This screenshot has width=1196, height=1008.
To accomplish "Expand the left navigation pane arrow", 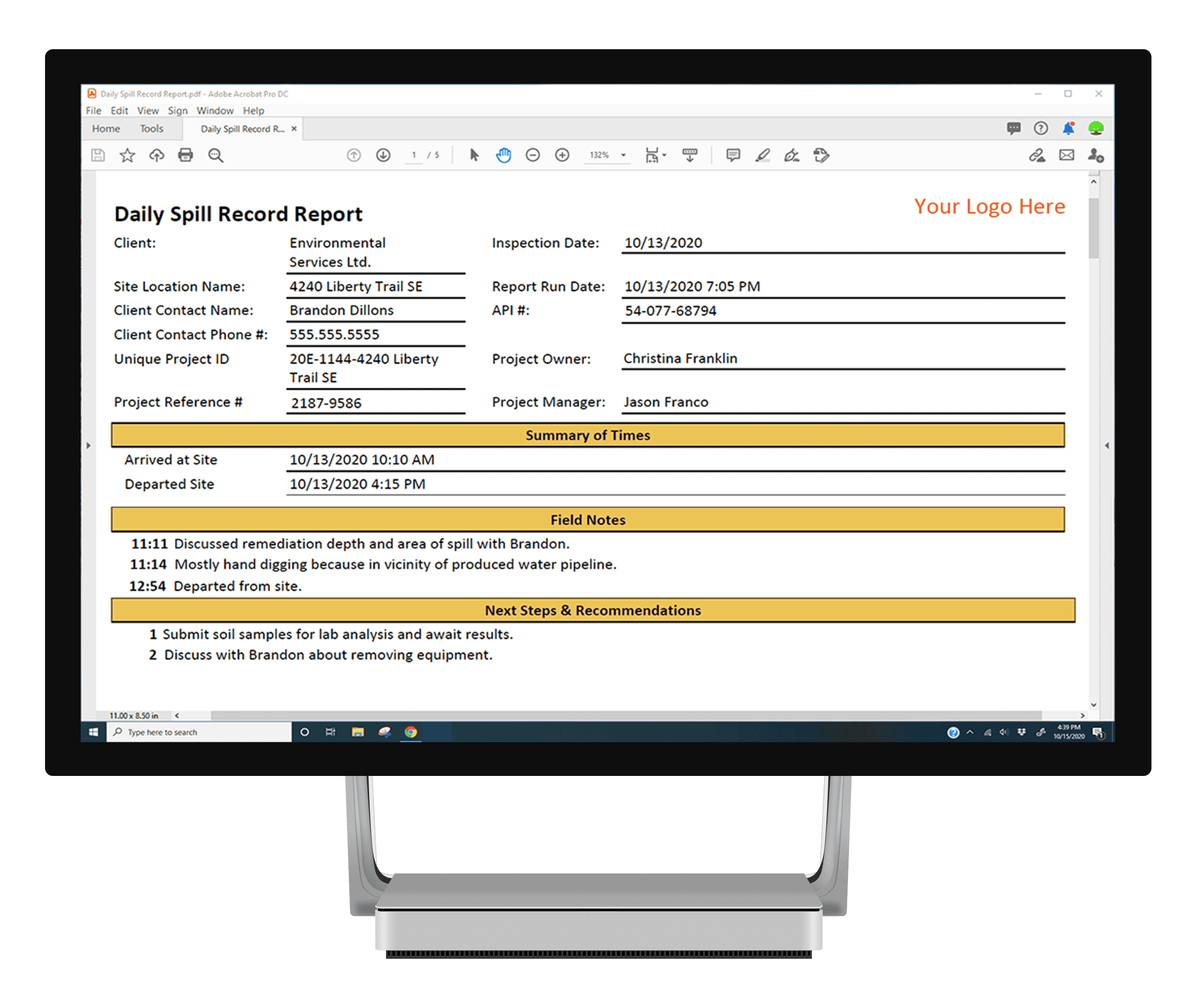I will pos(88,445).
